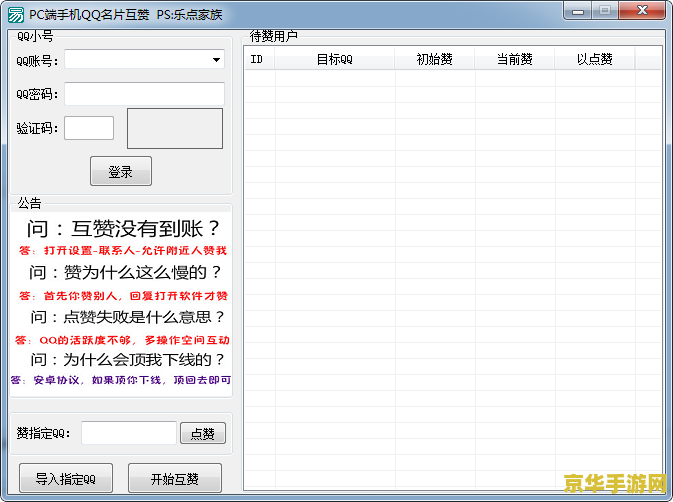Click the 点赞 button
The height and width of the screenshot is (502, 673).
click(203, 433)
